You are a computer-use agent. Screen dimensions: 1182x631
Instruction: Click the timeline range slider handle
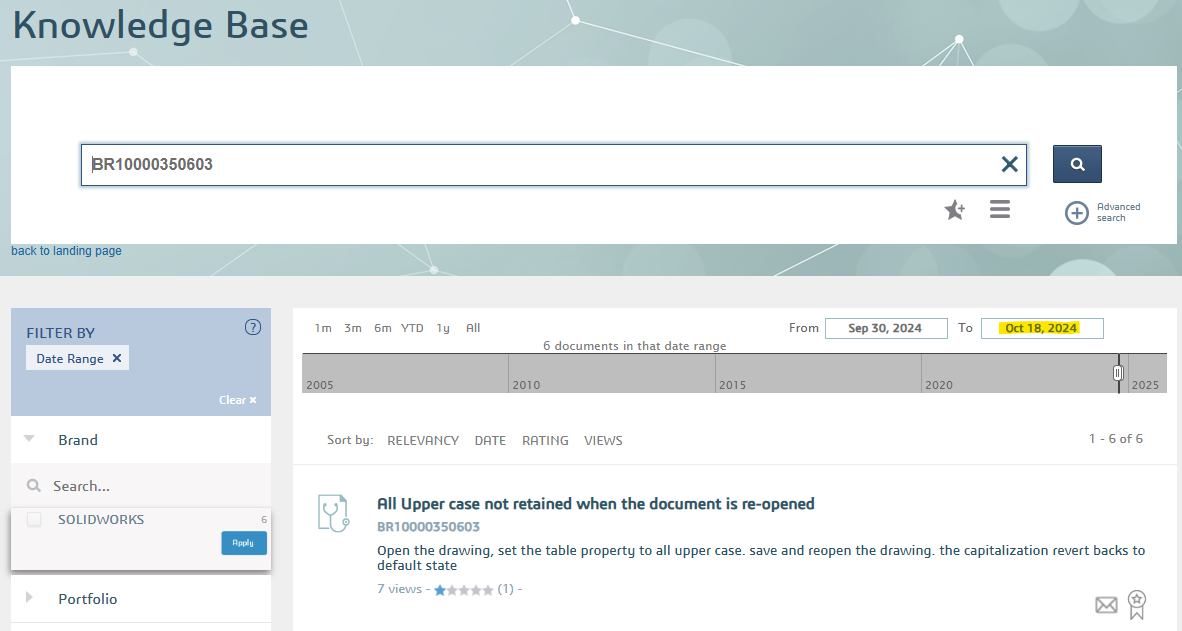click(1118, 373)
